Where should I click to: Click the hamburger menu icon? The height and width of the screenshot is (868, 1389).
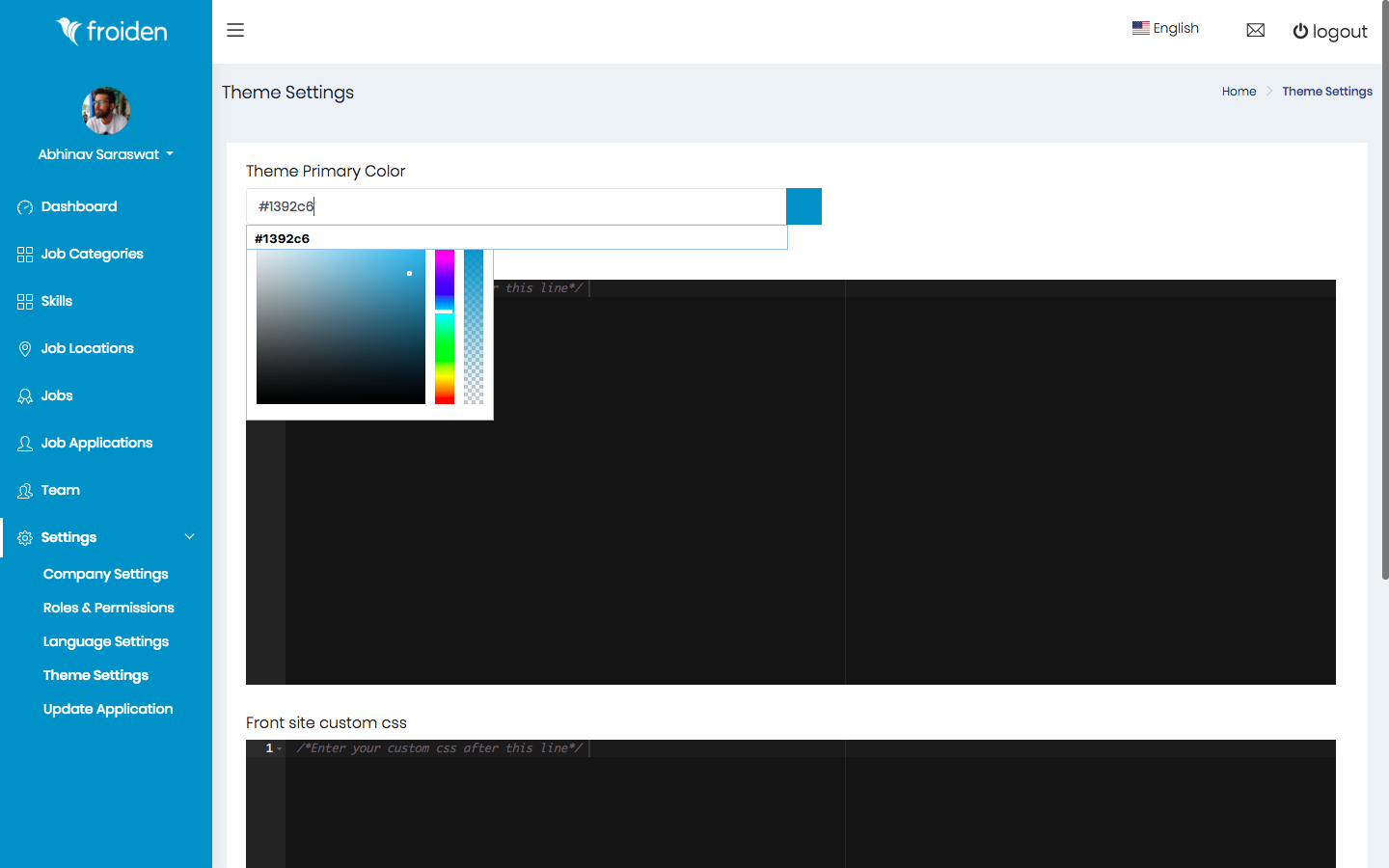[235, 31]
